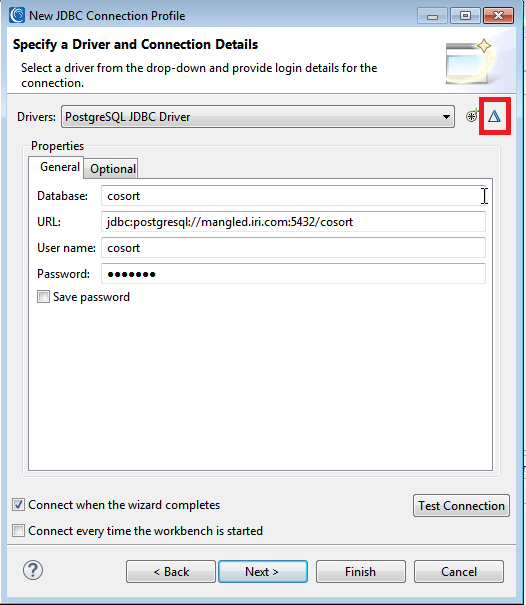Image resolution: width=526 pixels, height=605 pixels.
Task: Switch to the Optional tab
Action: click(x=113, y=169)
